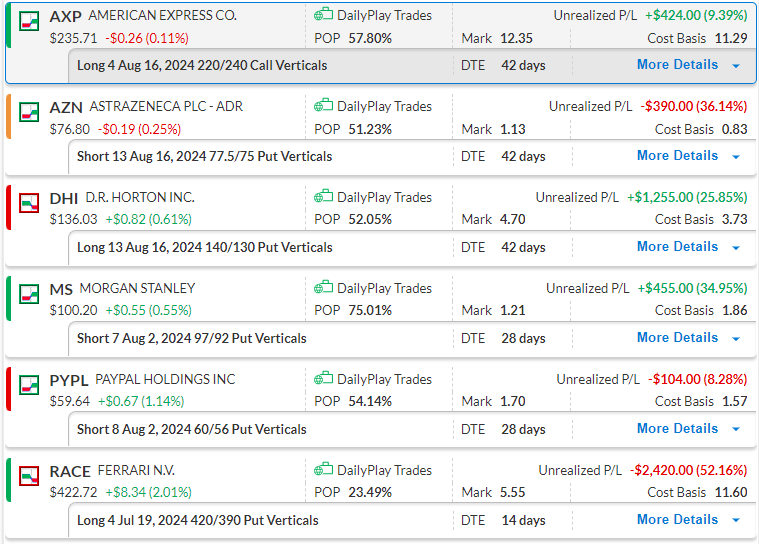This screenshot has height=544, width=759.
Task: Click PYPL unrealized P/L -$104.00 (8.28%)
Action: pos(698,379)
